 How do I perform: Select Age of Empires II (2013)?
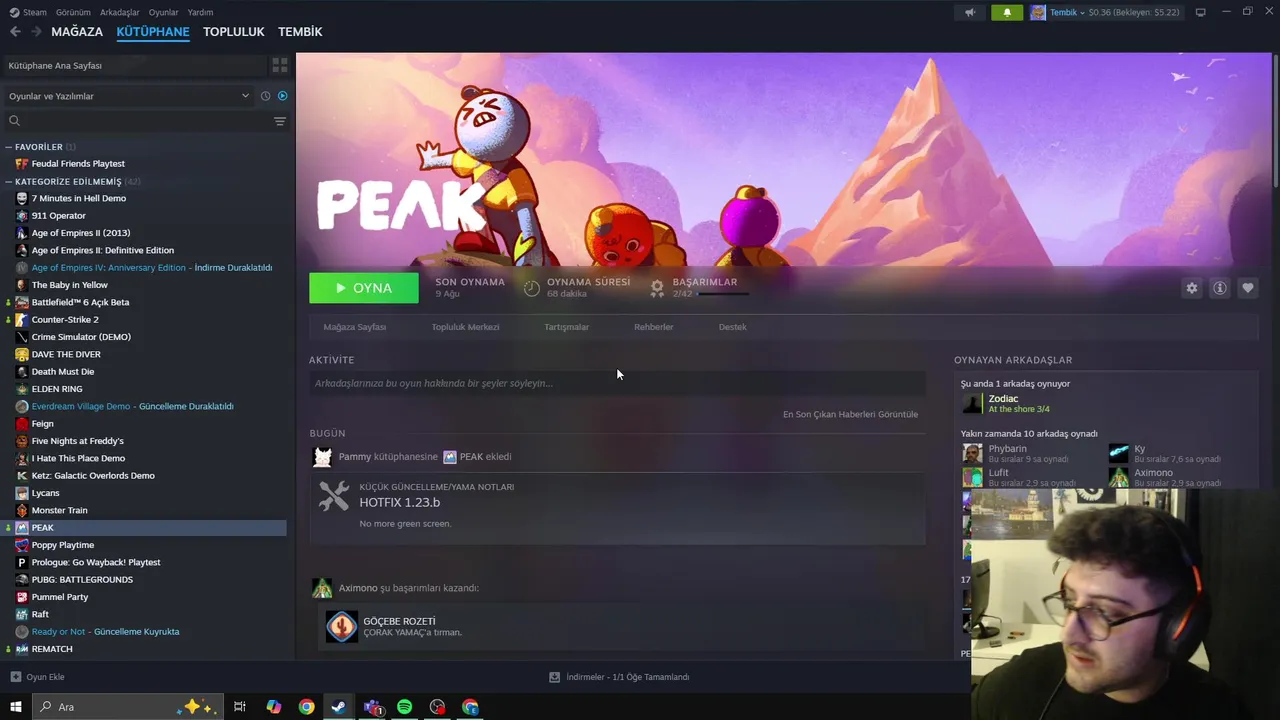click(81, 233)
